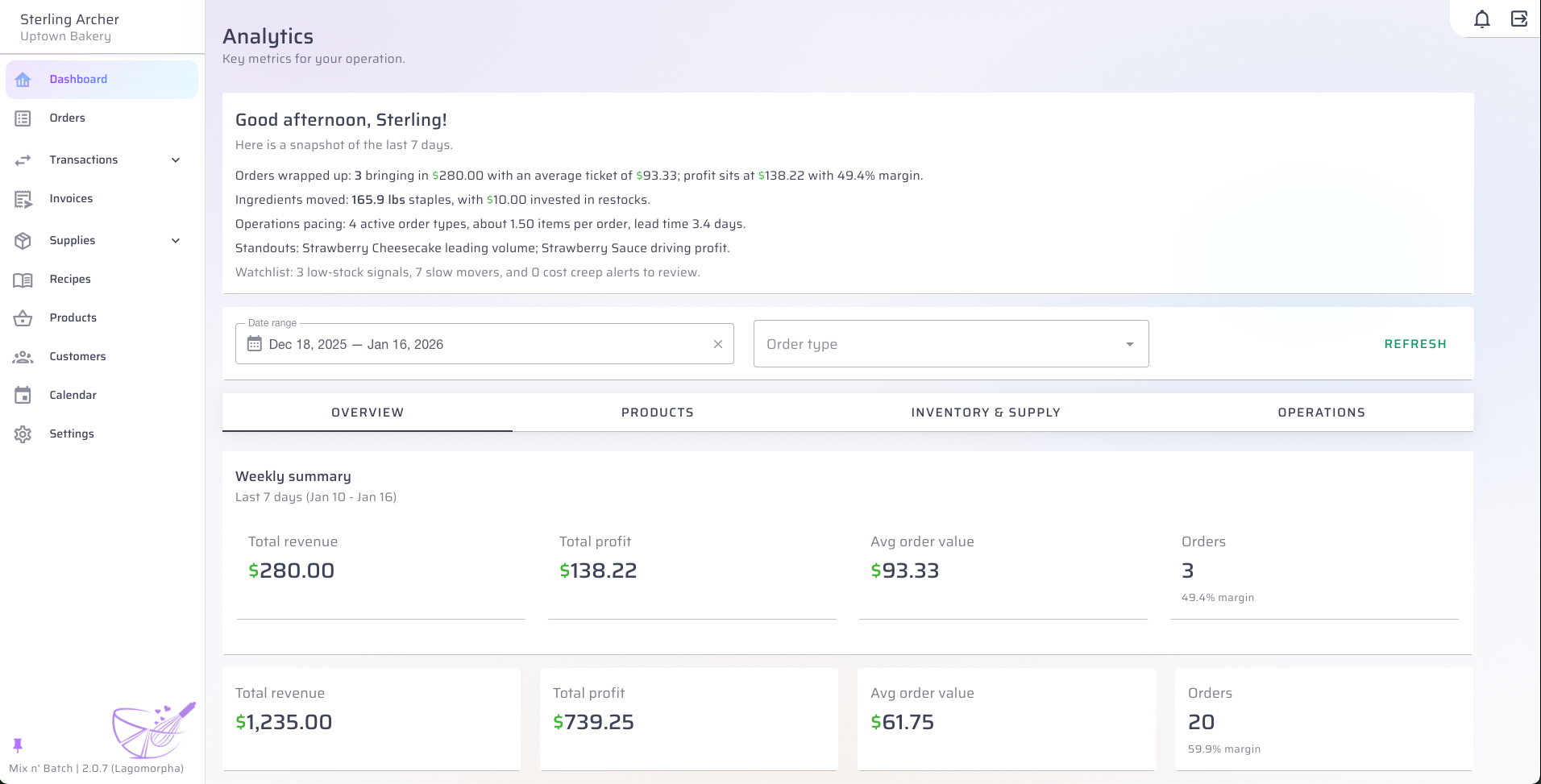Select the Operations tab
Viewport: 1541px width, 784px height.
1320,412
